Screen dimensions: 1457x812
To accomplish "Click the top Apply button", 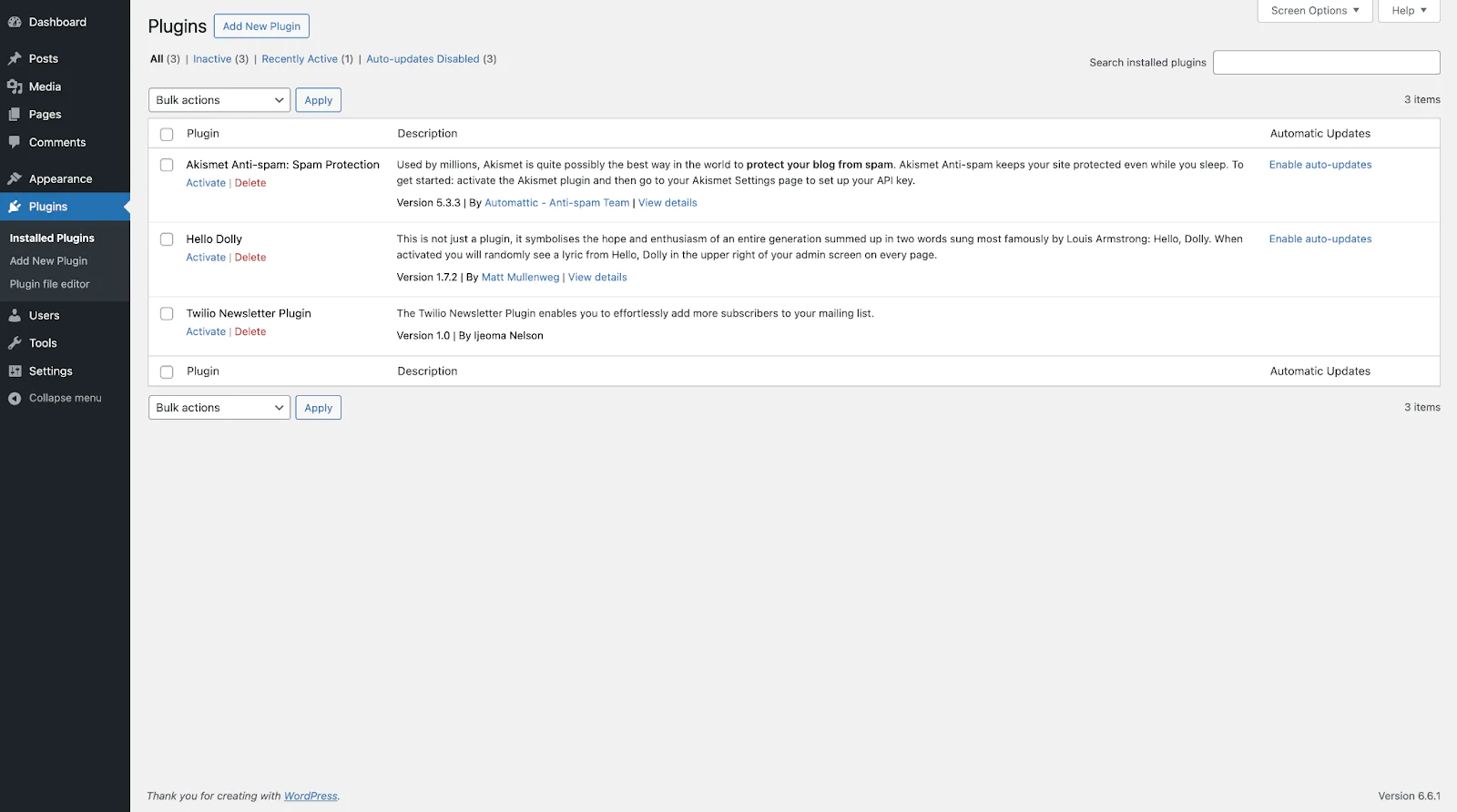I will click(x=319, y=100).
